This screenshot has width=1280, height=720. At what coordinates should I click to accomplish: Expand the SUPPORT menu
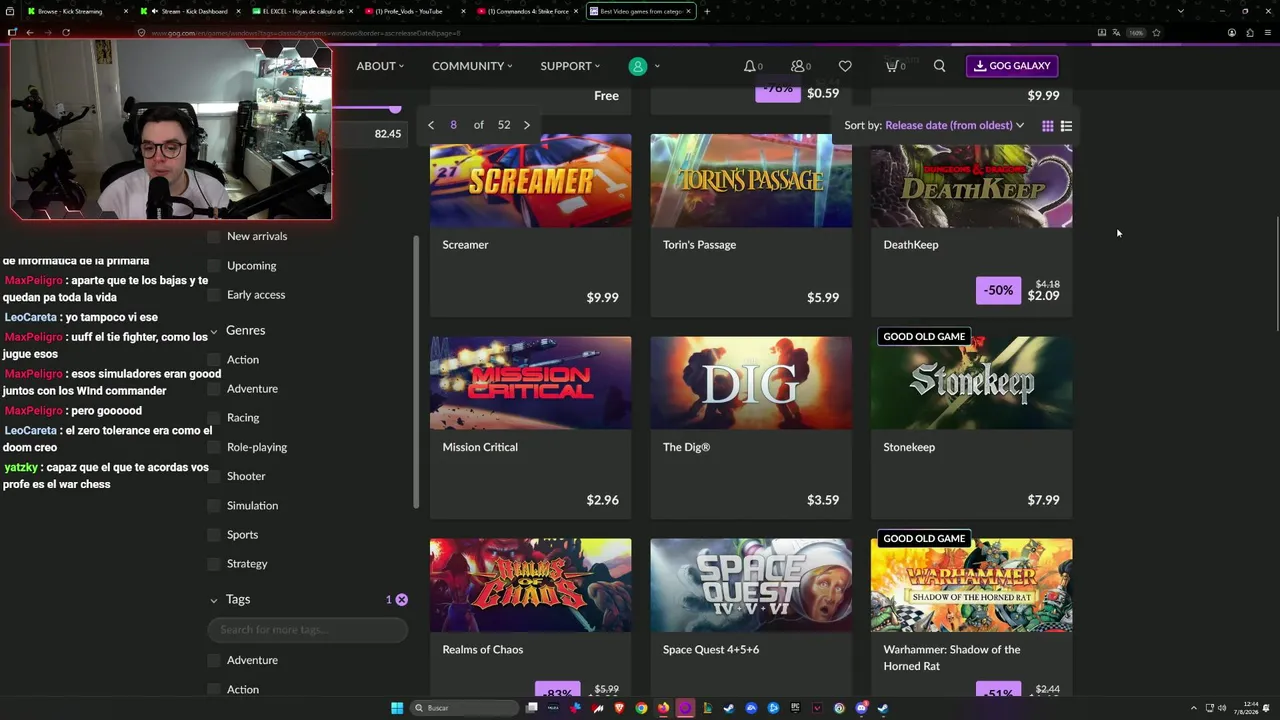(570, 66)
